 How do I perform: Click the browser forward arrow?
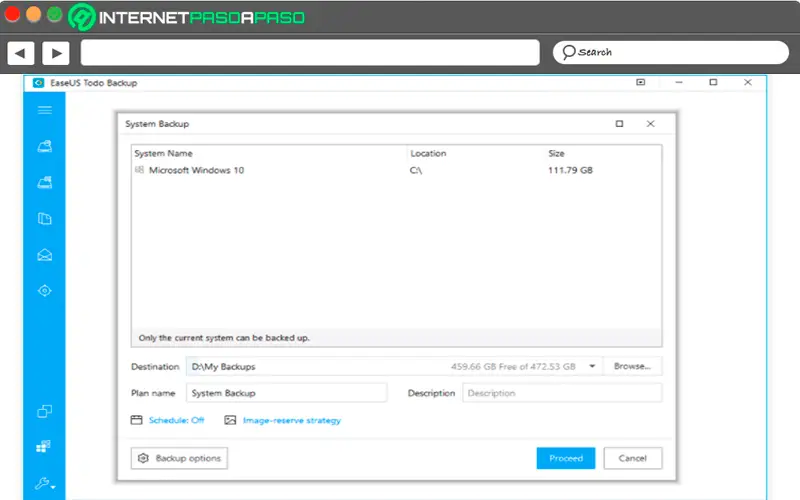56,53
